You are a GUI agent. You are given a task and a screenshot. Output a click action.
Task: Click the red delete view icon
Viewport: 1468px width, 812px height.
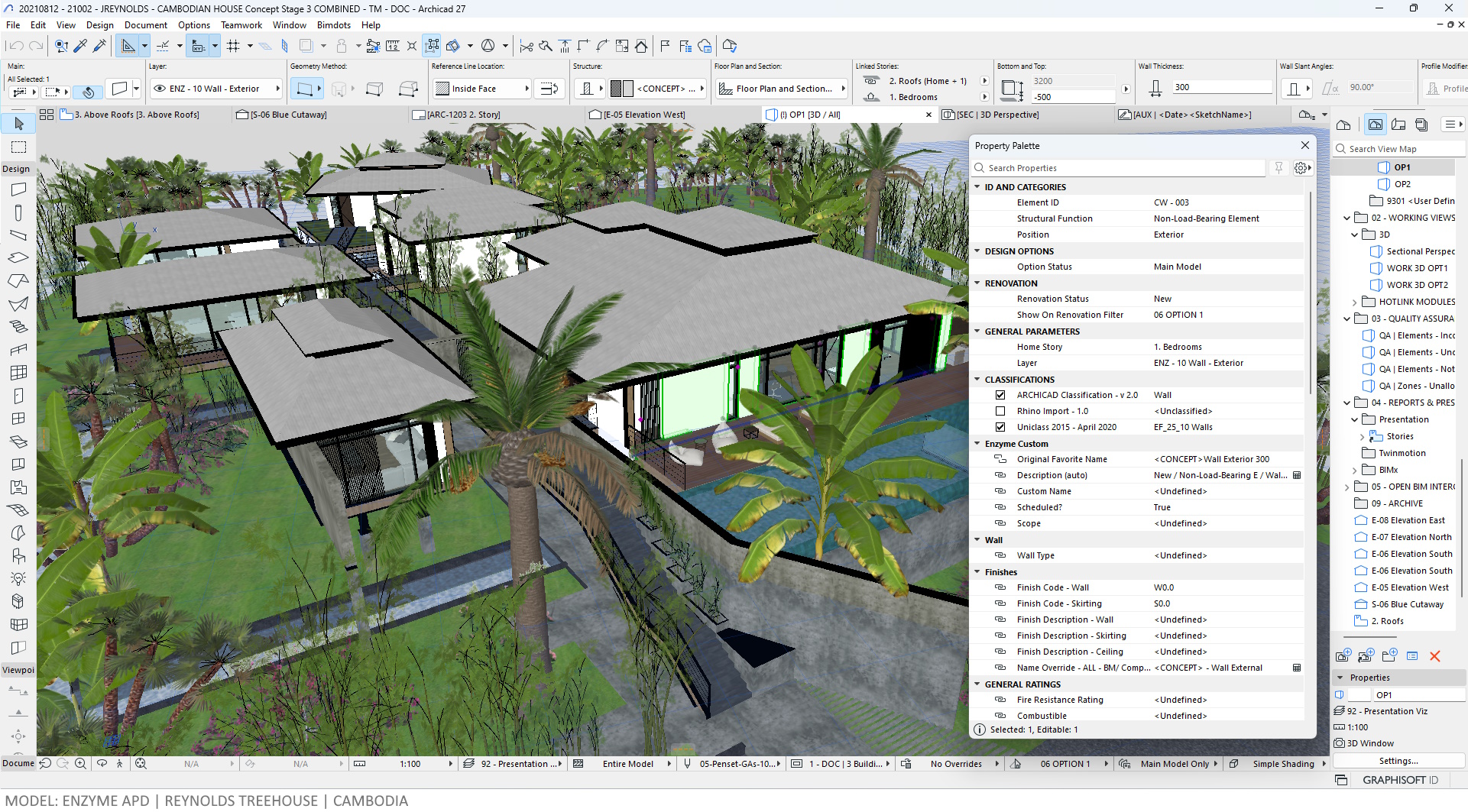tap(1434, 656)
